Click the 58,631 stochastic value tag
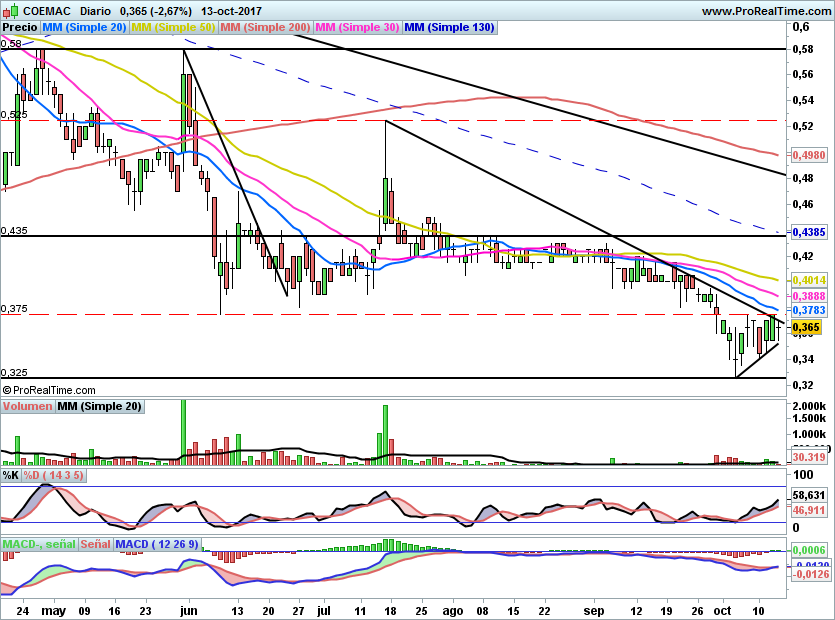Image resolution: width=835 pixels, height=620 pixels. pyautogui.click(x=809, y=495)
